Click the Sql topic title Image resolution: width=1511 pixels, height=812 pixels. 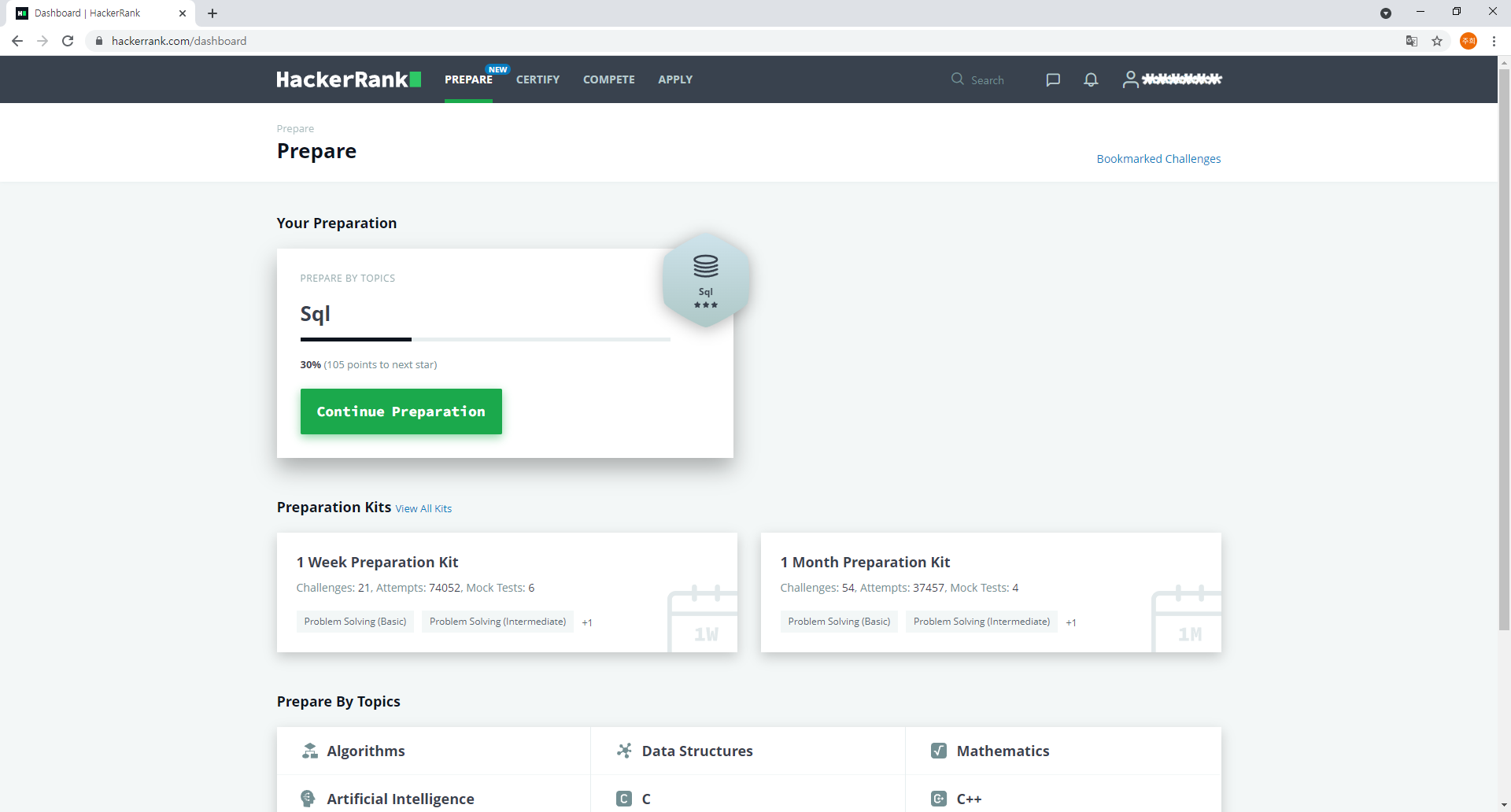pyautogui.click(x=315, y=315)
